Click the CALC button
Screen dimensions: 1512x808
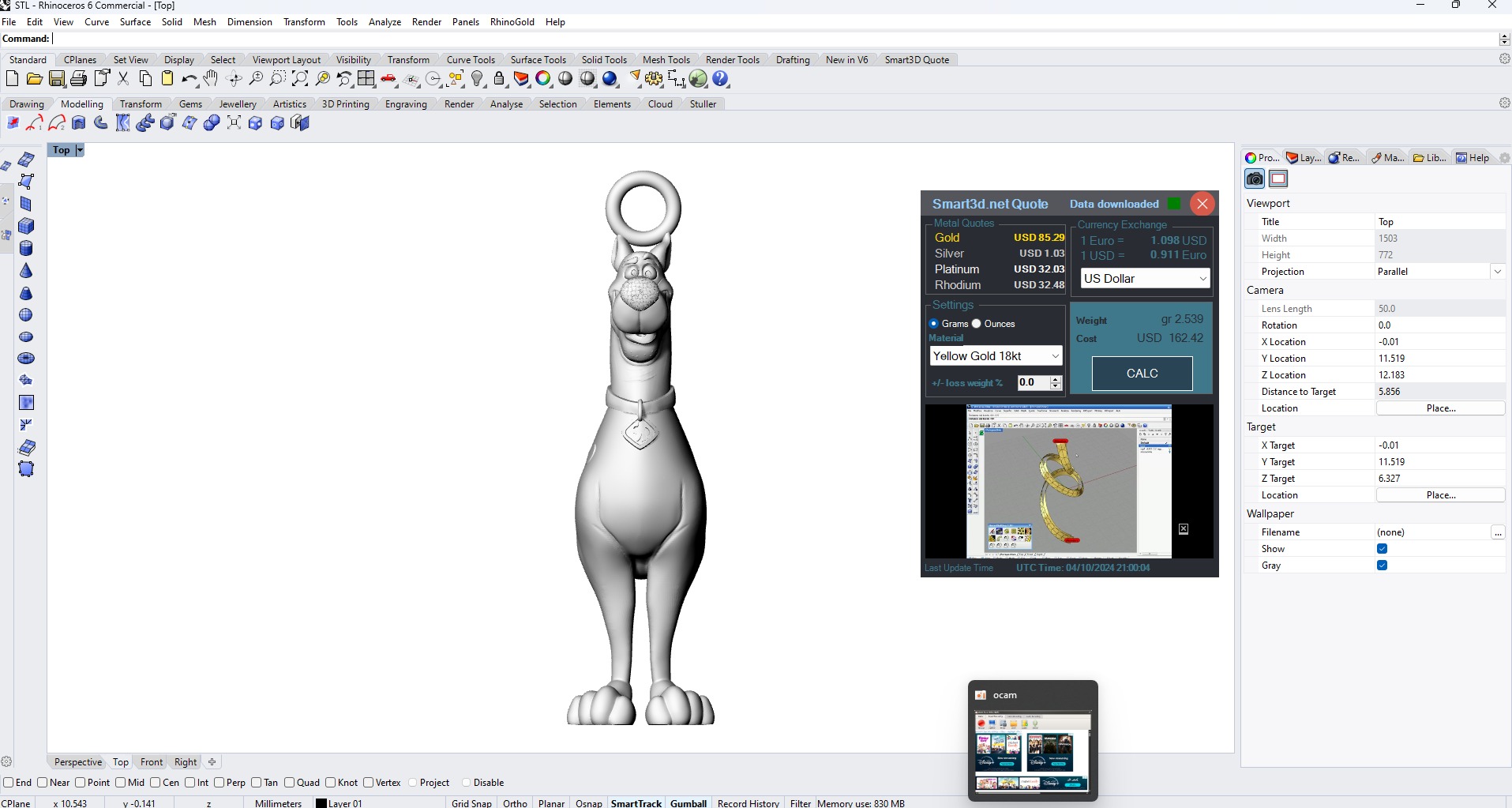(x=1142, y=374)
